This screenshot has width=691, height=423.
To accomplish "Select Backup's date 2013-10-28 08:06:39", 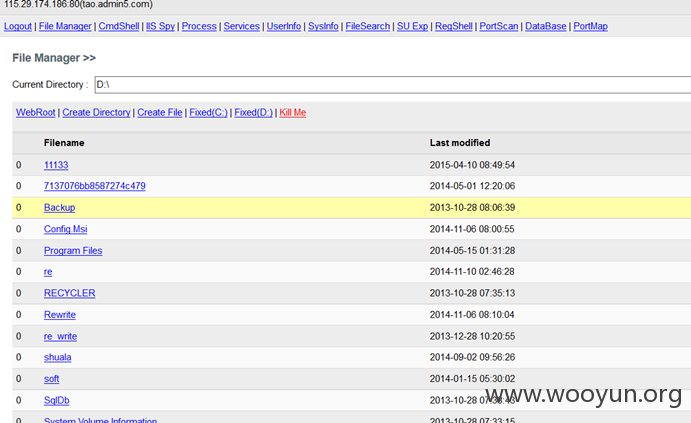I will click(472, 208).
